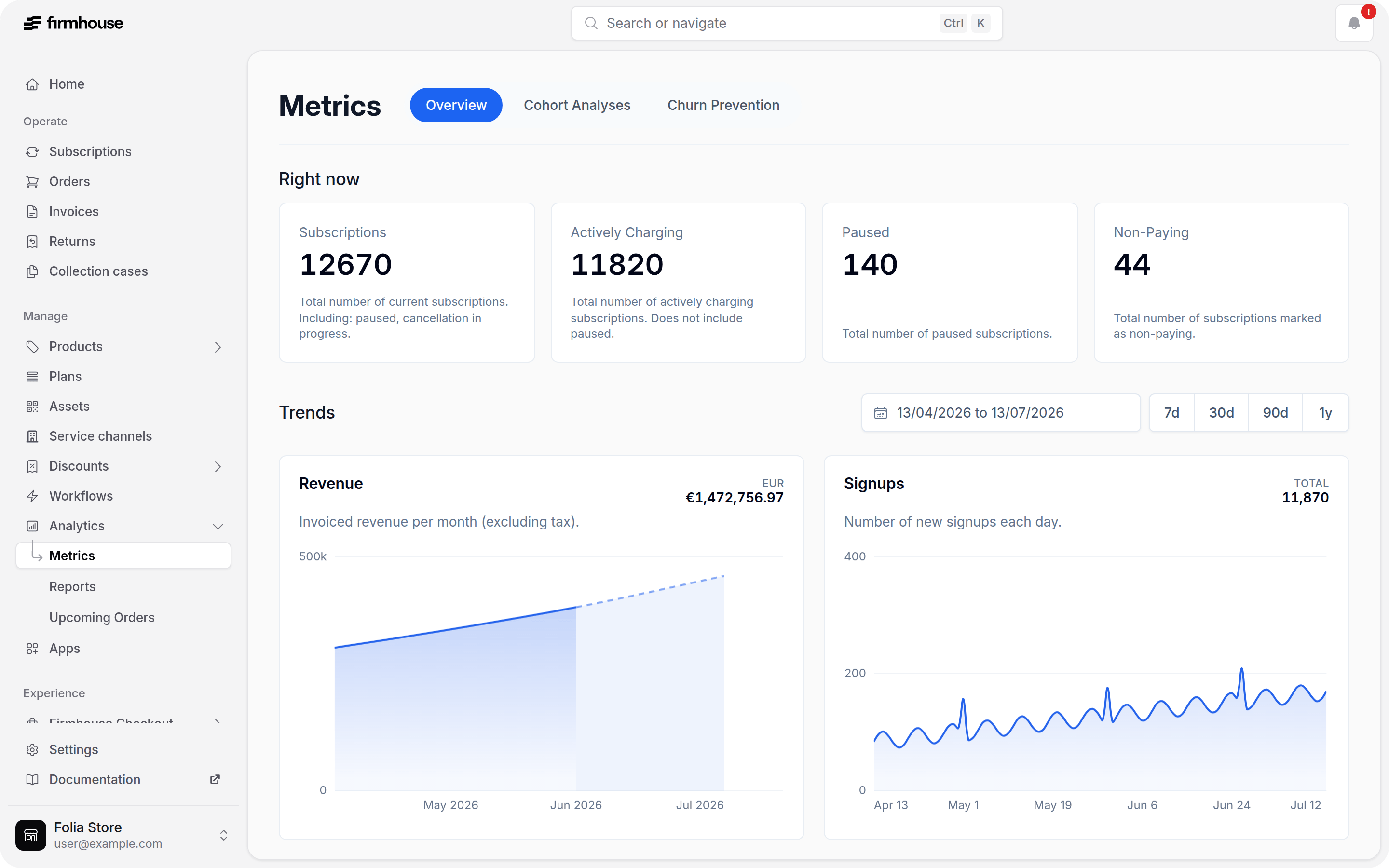Viewport: 1389px width, 868px height.
Task: Click the calendar icon in date range
Action: coord(881,413)
